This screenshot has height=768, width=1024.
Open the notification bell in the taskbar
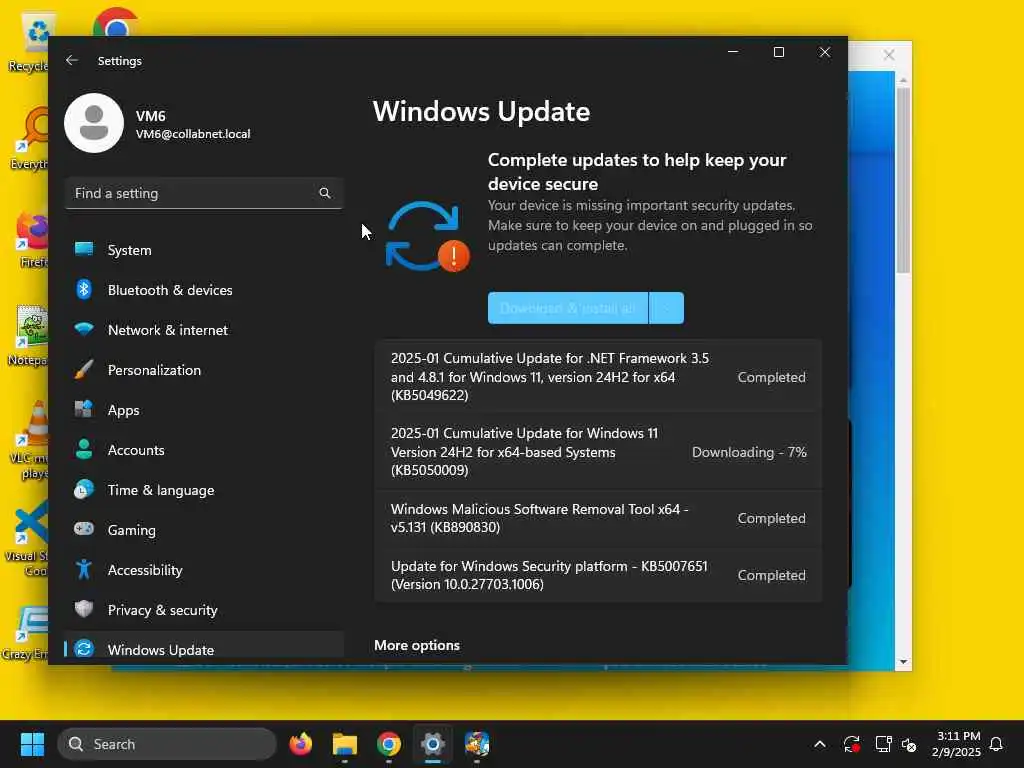point(996,744)
